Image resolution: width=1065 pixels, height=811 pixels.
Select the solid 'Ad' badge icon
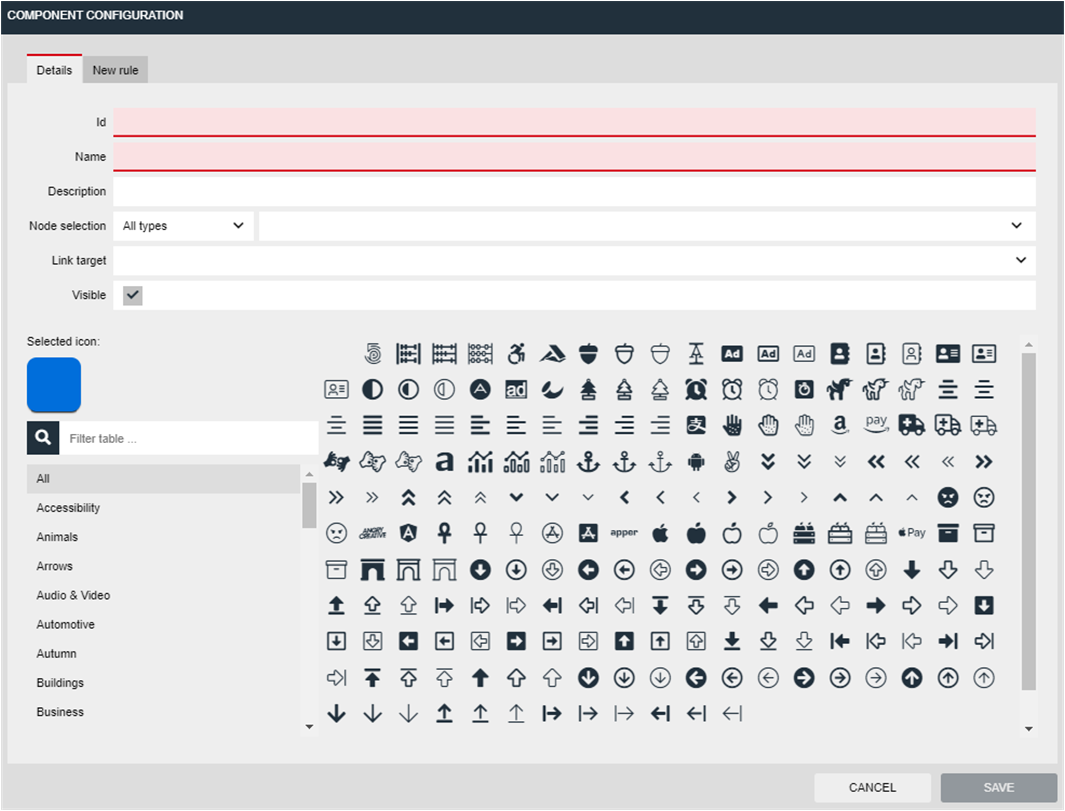click(732, 353)
